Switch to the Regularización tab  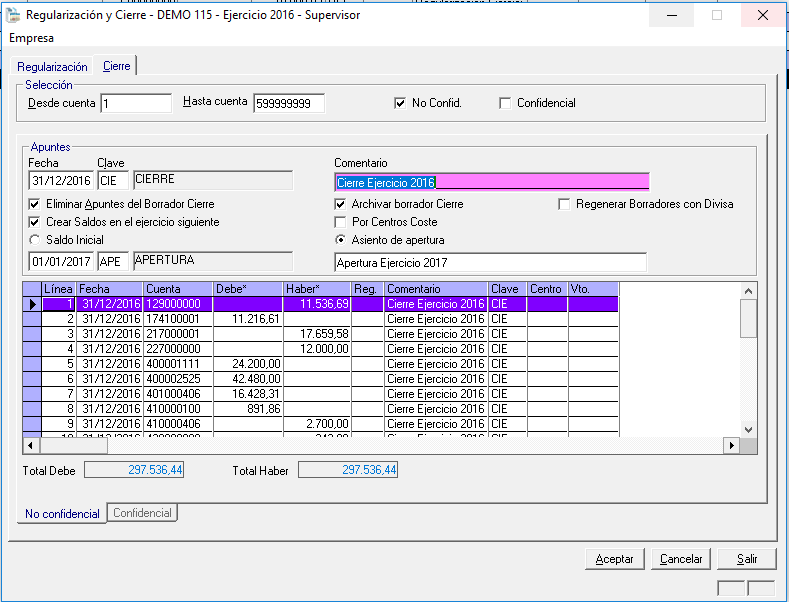click(52, 66)
